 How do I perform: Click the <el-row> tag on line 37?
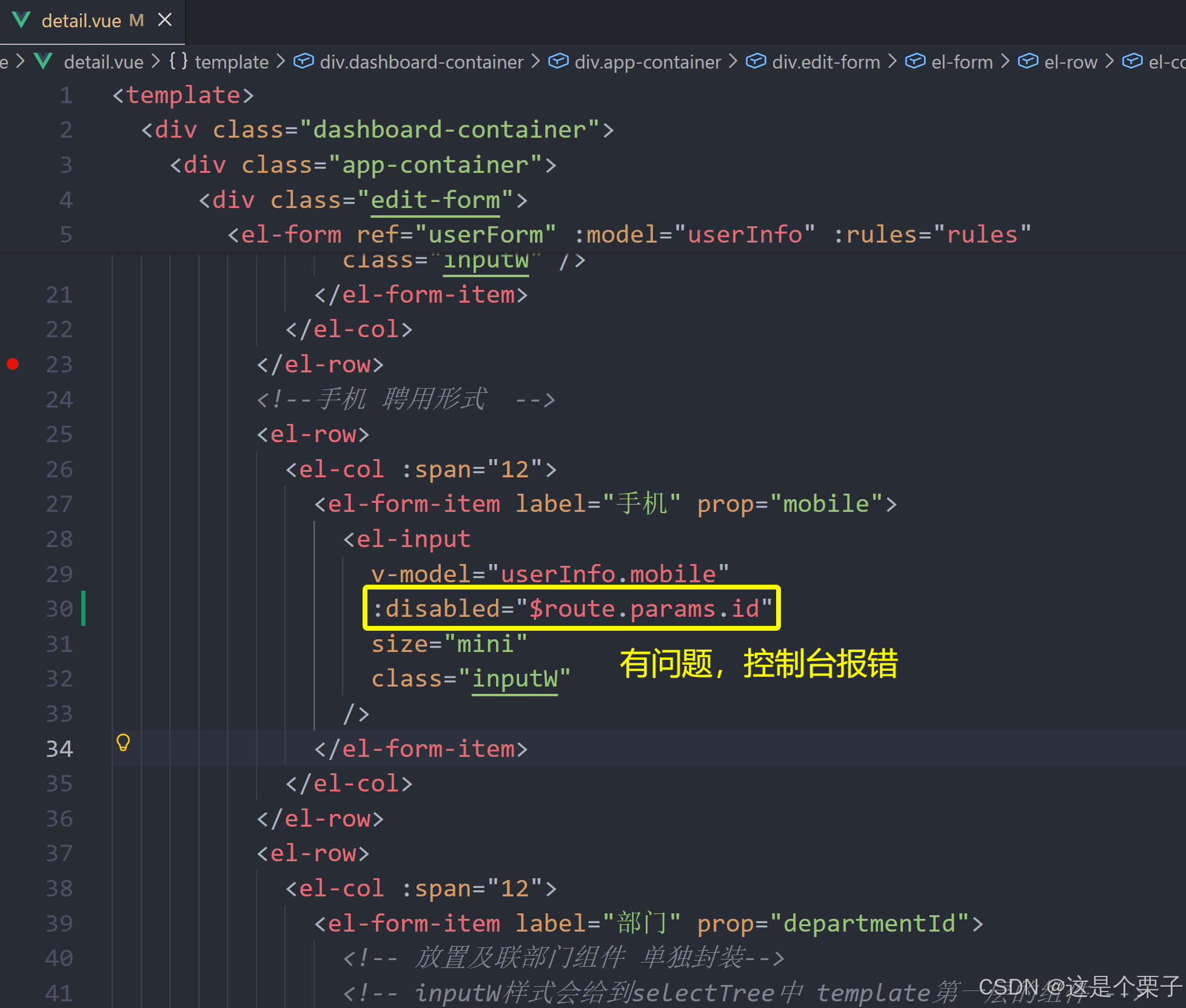[313, 854]
